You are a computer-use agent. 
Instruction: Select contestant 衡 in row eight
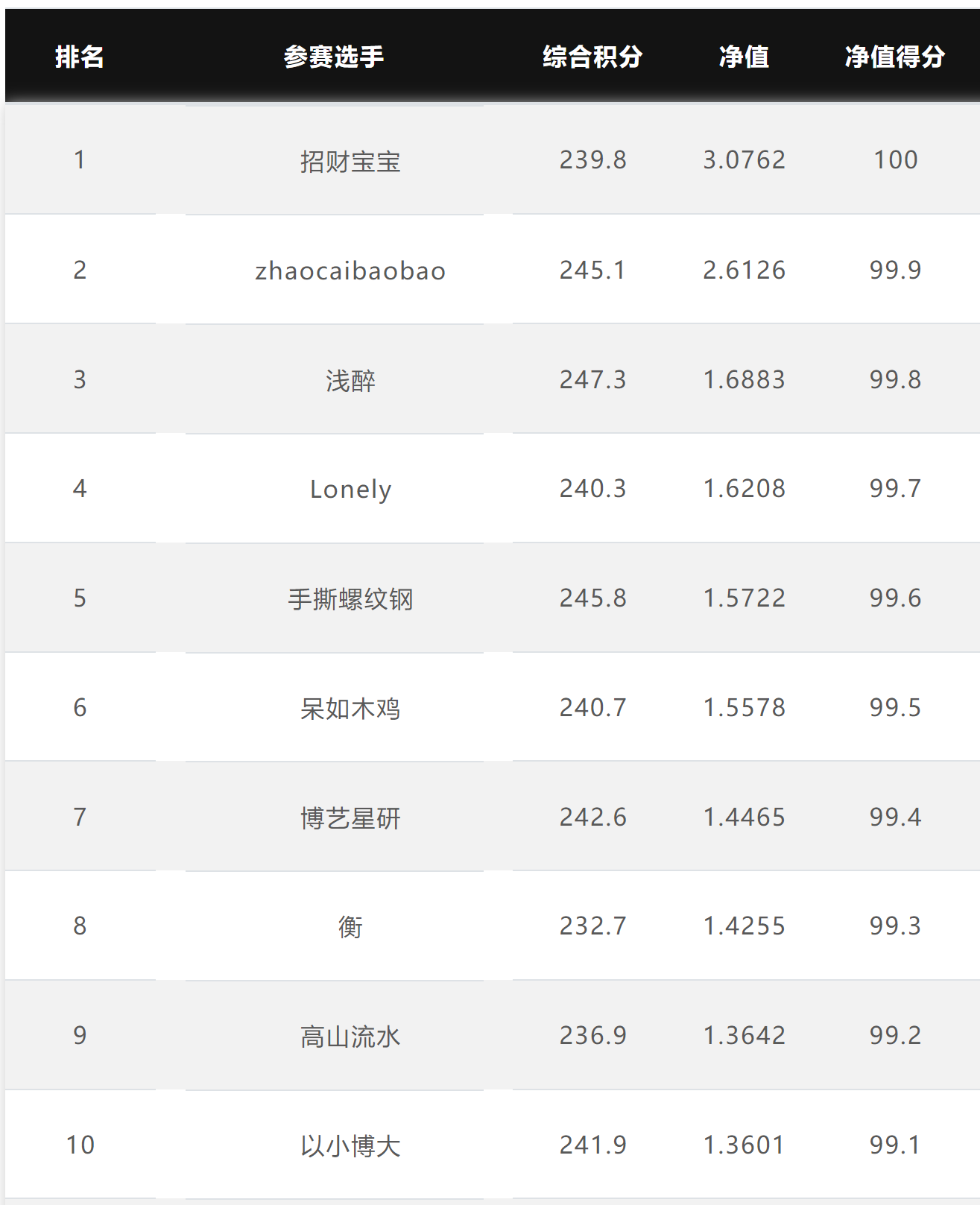pos(350,927)
